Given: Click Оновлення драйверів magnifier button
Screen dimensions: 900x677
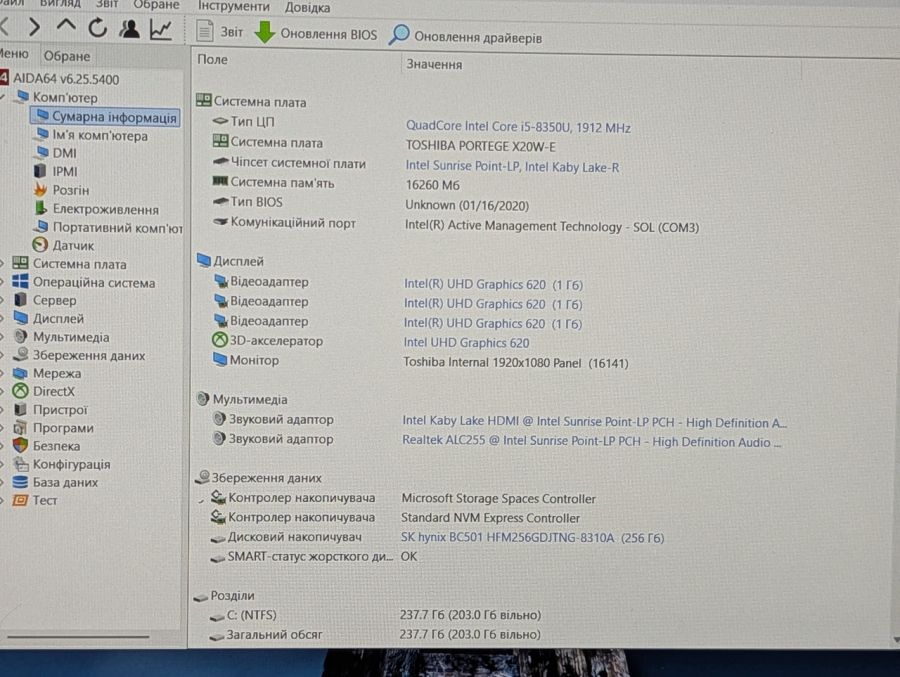Looking at the screenshot, I should pos(465,36).
